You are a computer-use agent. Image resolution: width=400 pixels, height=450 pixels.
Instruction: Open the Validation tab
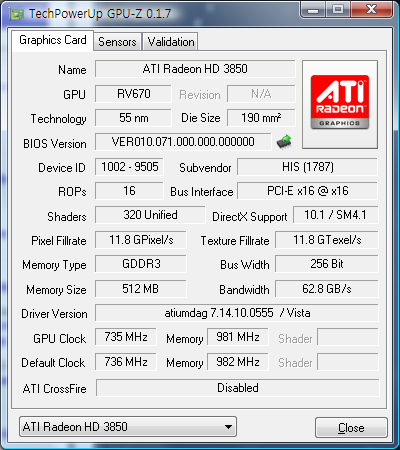pos(171,42)
